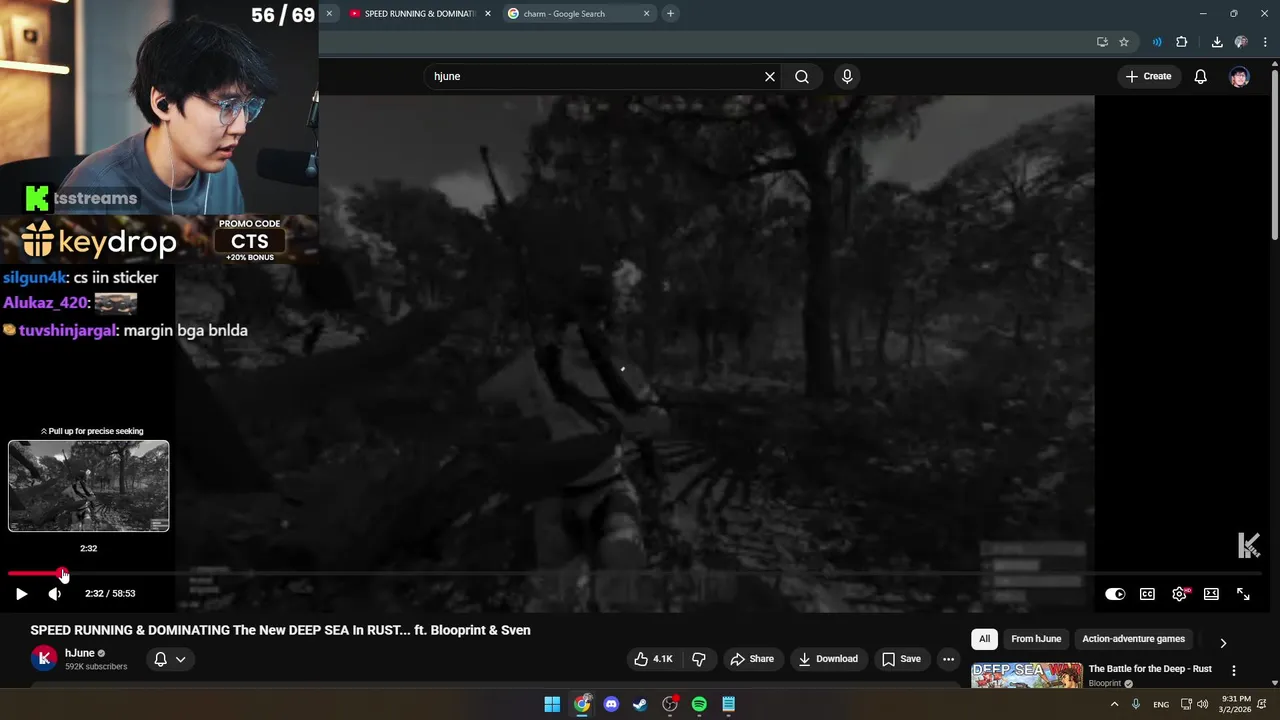Turn on closed captions (CC)
This screenshot has width=1280, height=720.
click(1147, 594)
